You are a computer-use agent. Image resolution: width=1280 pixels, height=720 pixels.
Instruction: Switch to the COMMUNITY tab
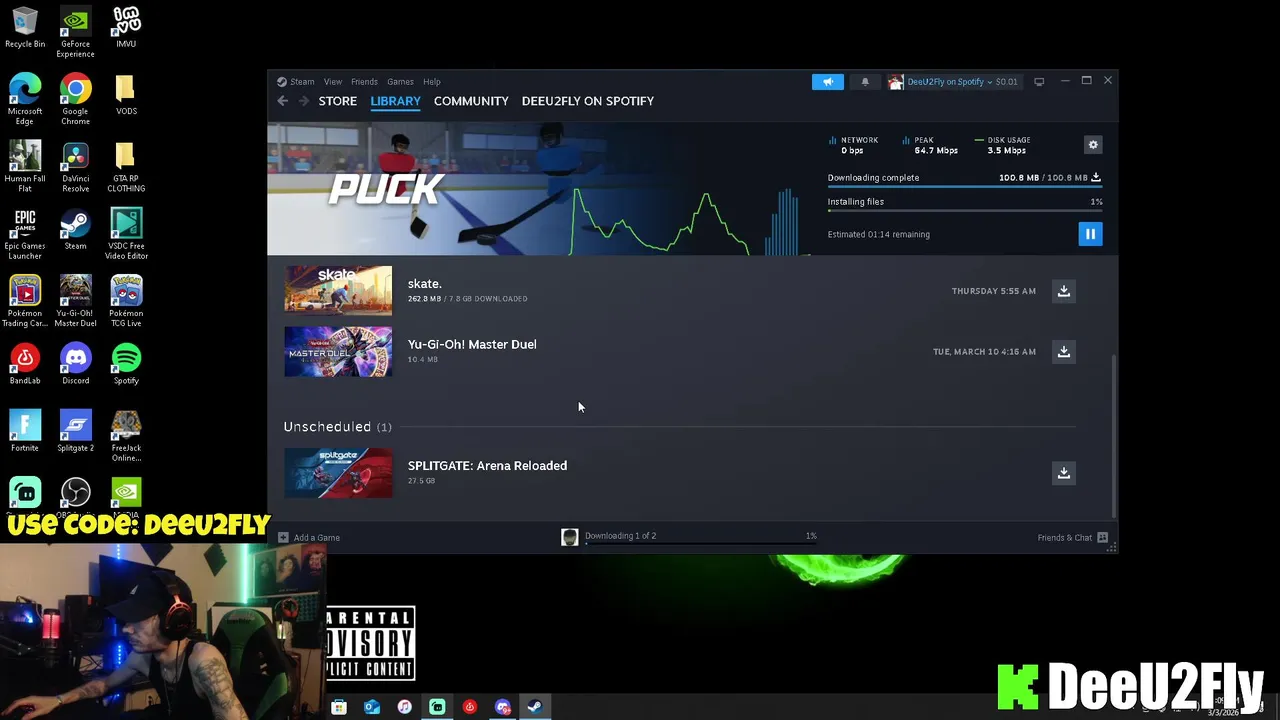point(471,101)
